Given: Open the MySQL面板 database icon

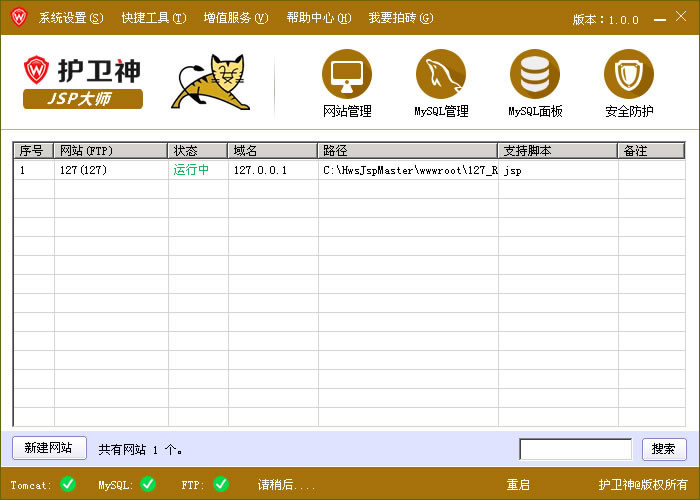Looking at the screenshot, I should (535, 74).
